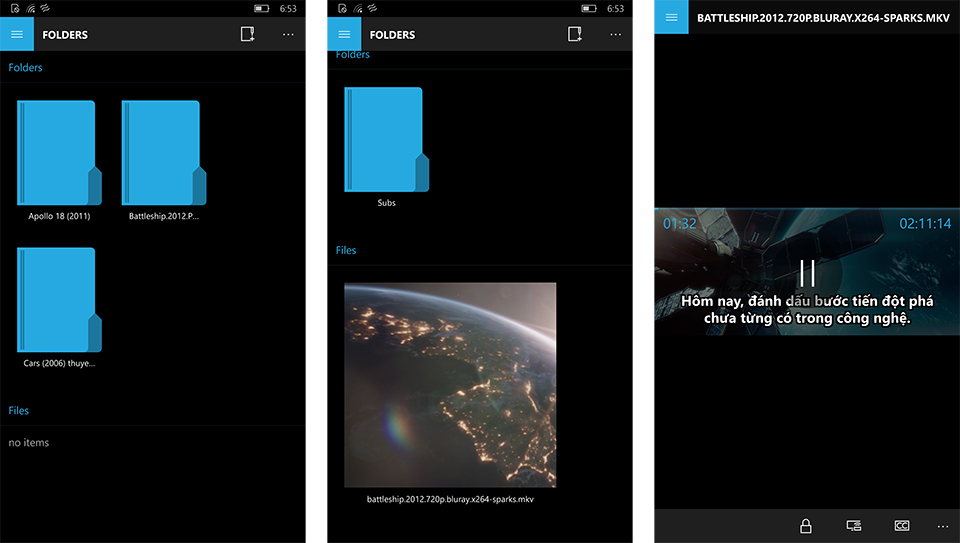Tap "no items" text in left screen
960x543 pixels.
29,442
